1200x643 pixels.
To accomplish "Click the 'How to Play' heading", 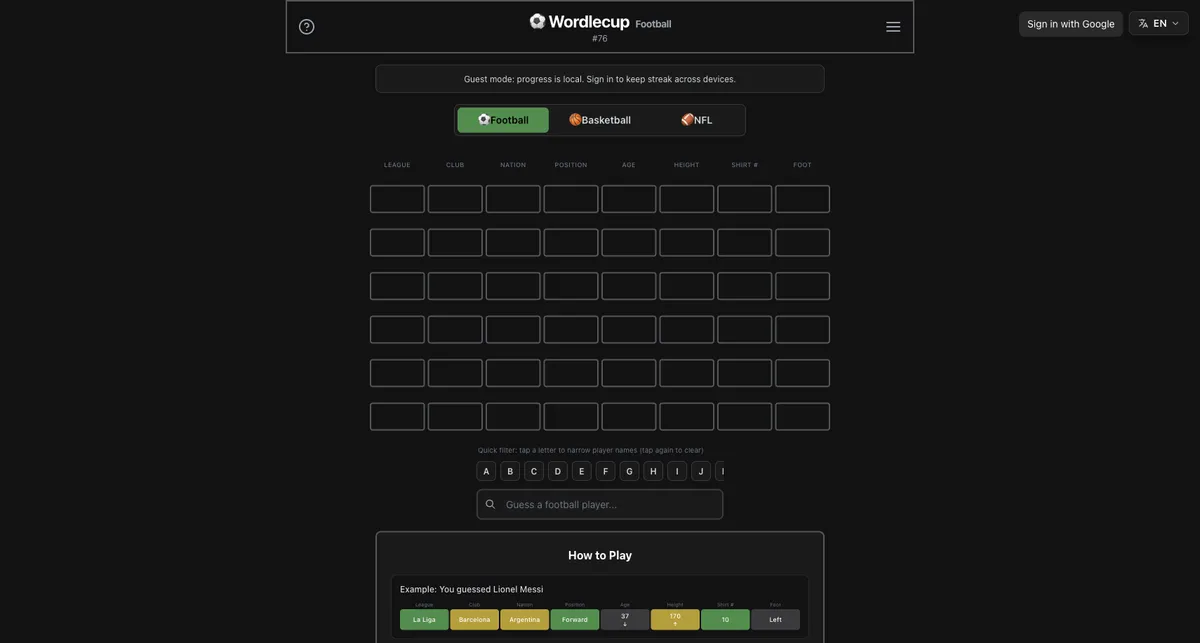I will coord(600,555).
